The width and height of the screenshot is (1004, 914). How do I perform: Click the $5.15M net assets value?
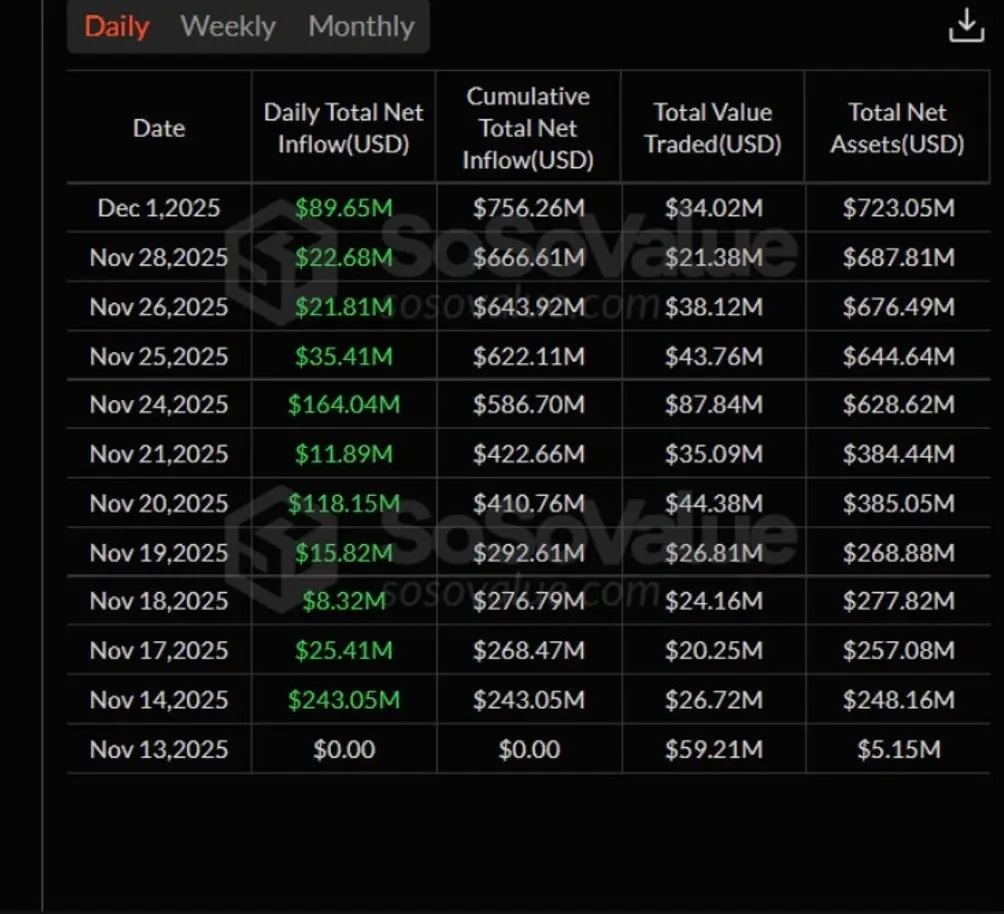(899, 749)
